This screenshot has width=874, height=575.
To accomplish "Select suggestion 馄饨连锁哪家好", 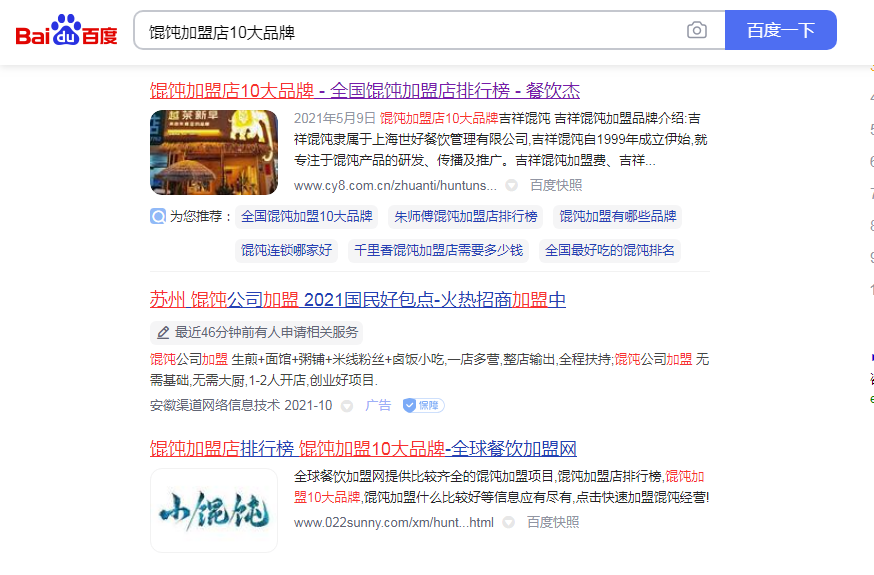I will point(286,250).
